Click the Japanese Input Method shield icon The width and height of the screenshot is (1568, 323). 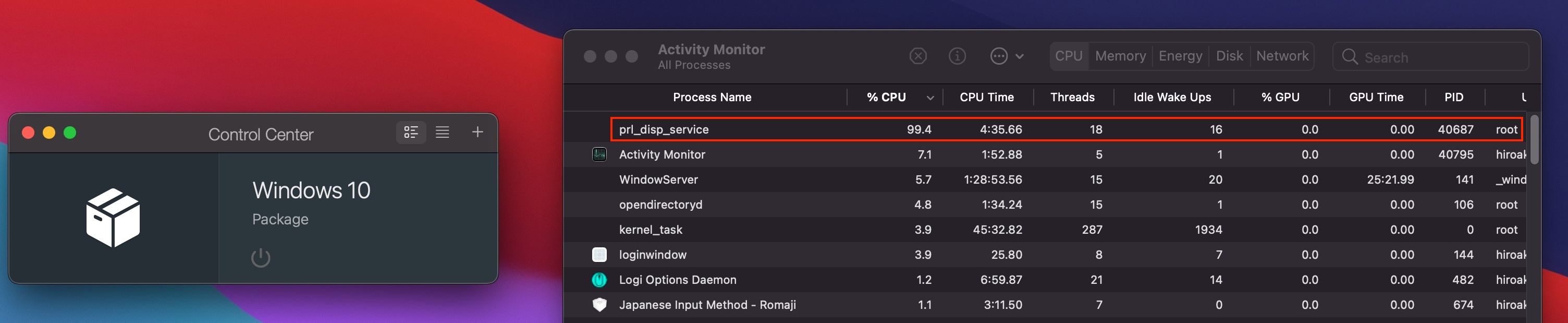(599, 305)
